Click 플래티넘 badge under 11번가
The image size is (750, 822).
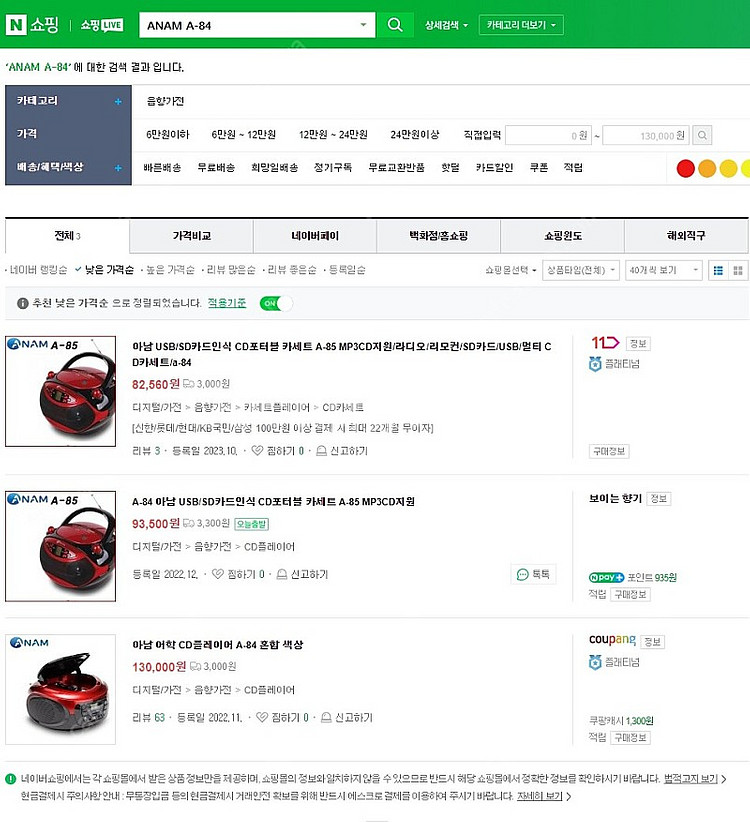click(615, 364)
